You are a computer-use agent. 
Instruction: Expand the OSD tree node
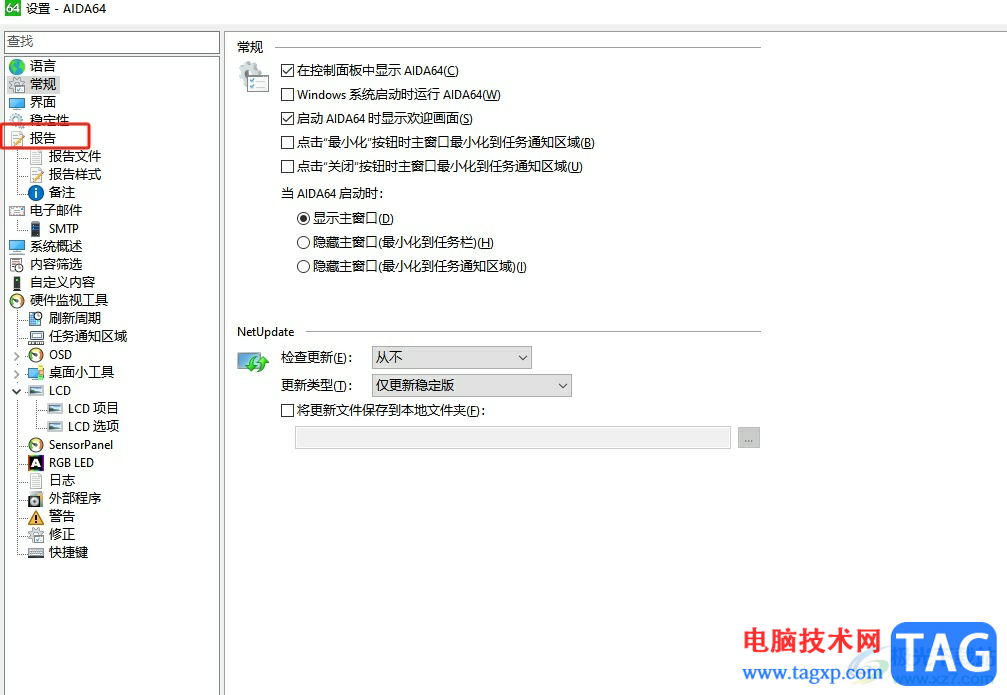17,355
